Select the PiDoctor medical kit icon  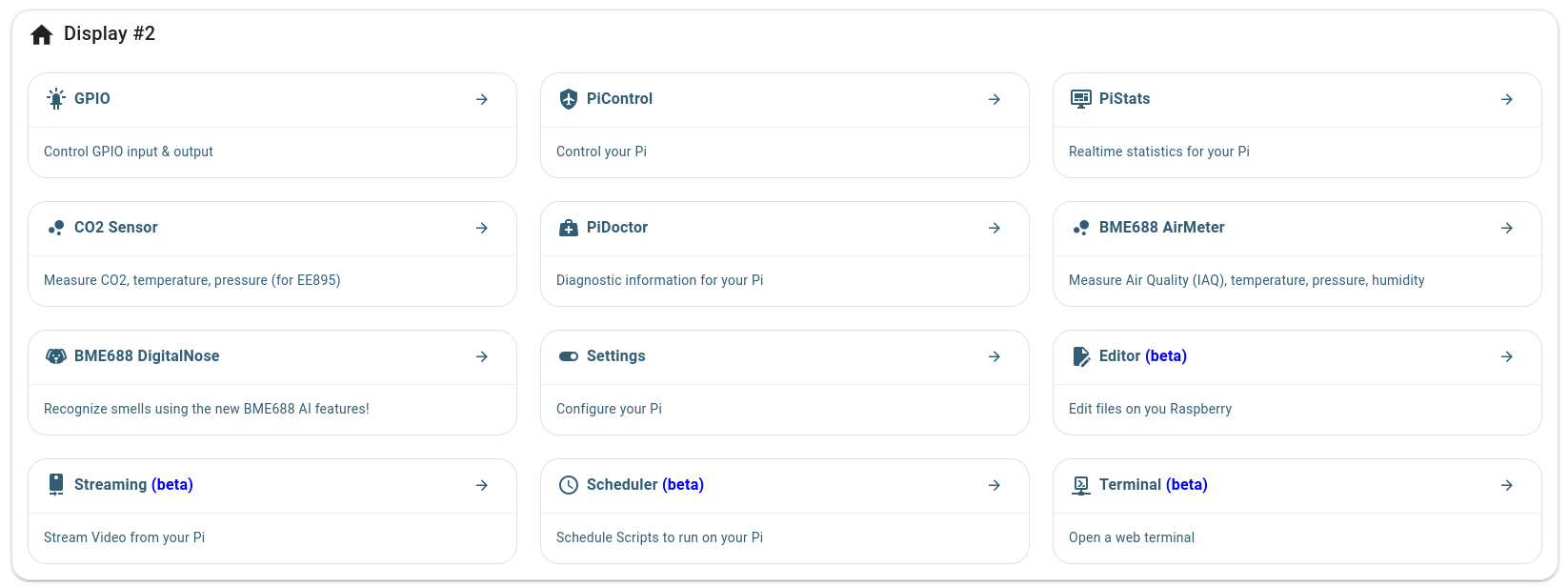[568, 228]
